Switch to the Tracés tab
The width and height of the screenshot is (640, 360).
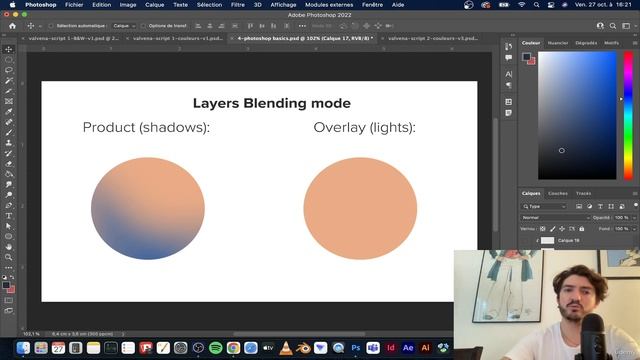(x=583, y=193)
